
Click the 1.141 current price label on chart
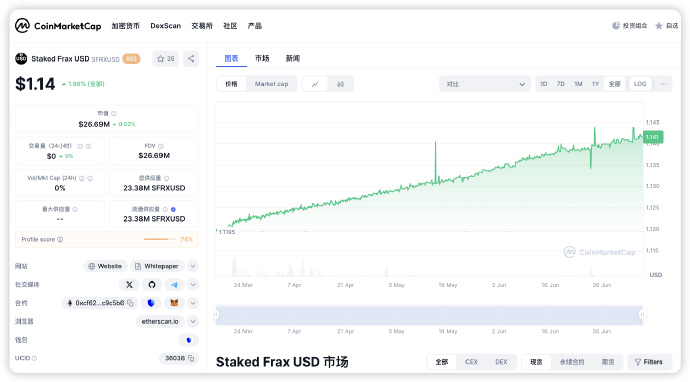coord(653,137)
